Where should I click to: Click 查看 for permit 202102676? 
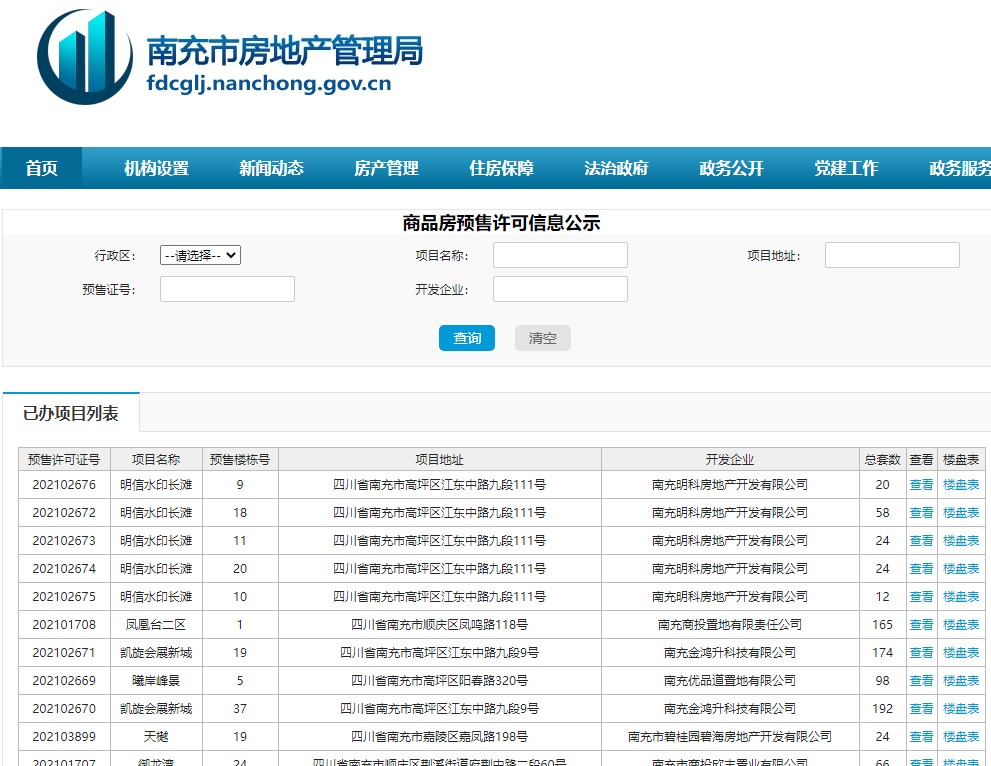click(921, 485)
